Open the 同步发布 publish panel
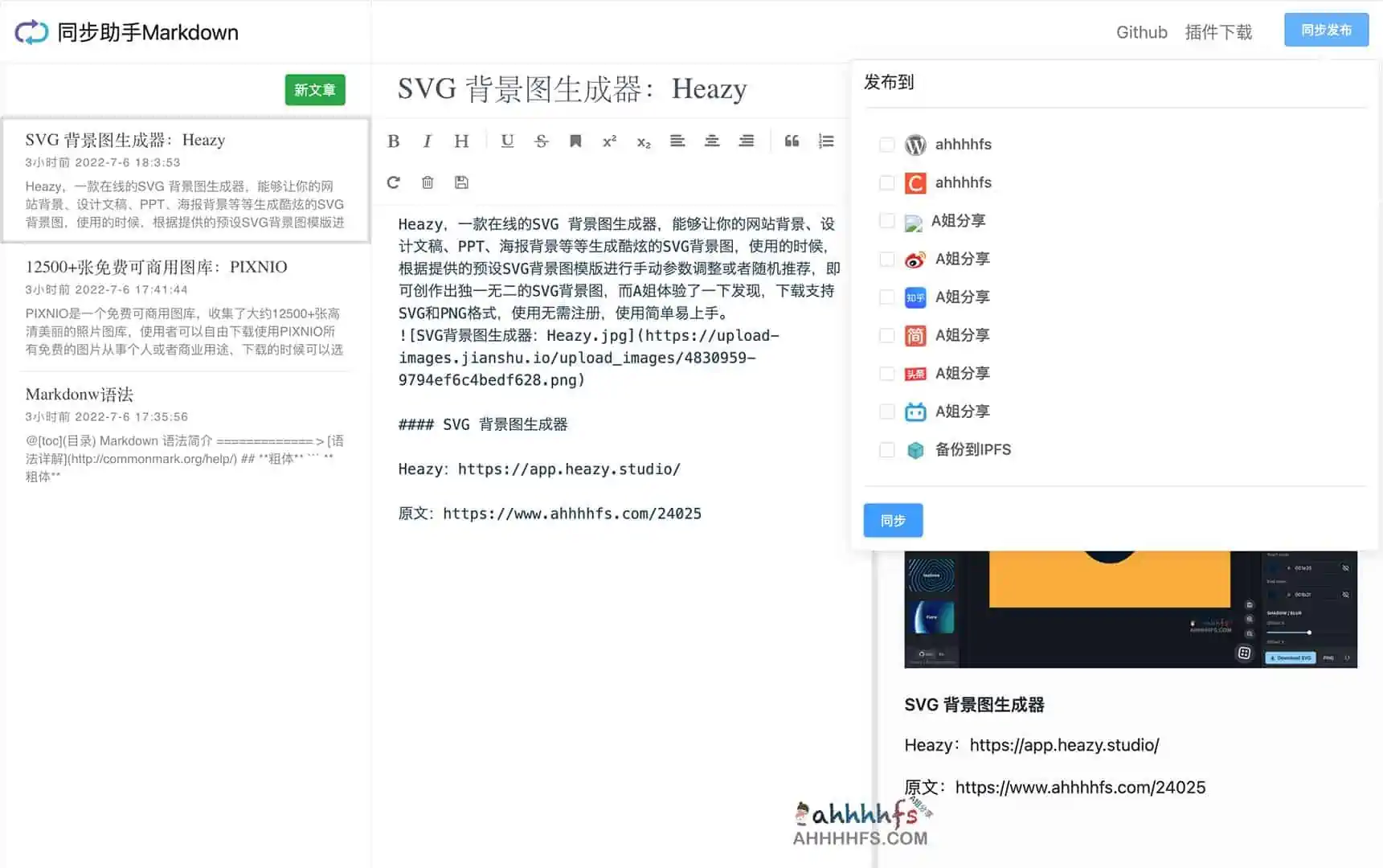Viewport: 1383px width, 868px height. 1326,29
